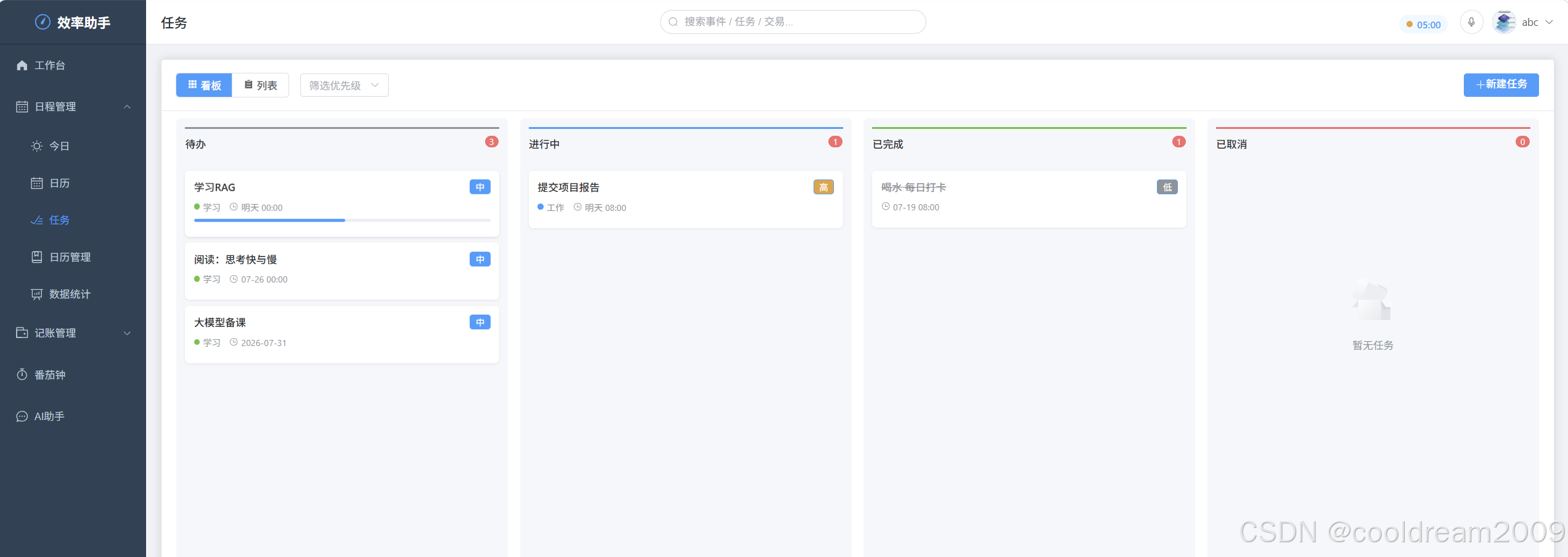
Task: Click the 已完成 column heading
Action: click(x=888, y=144)
